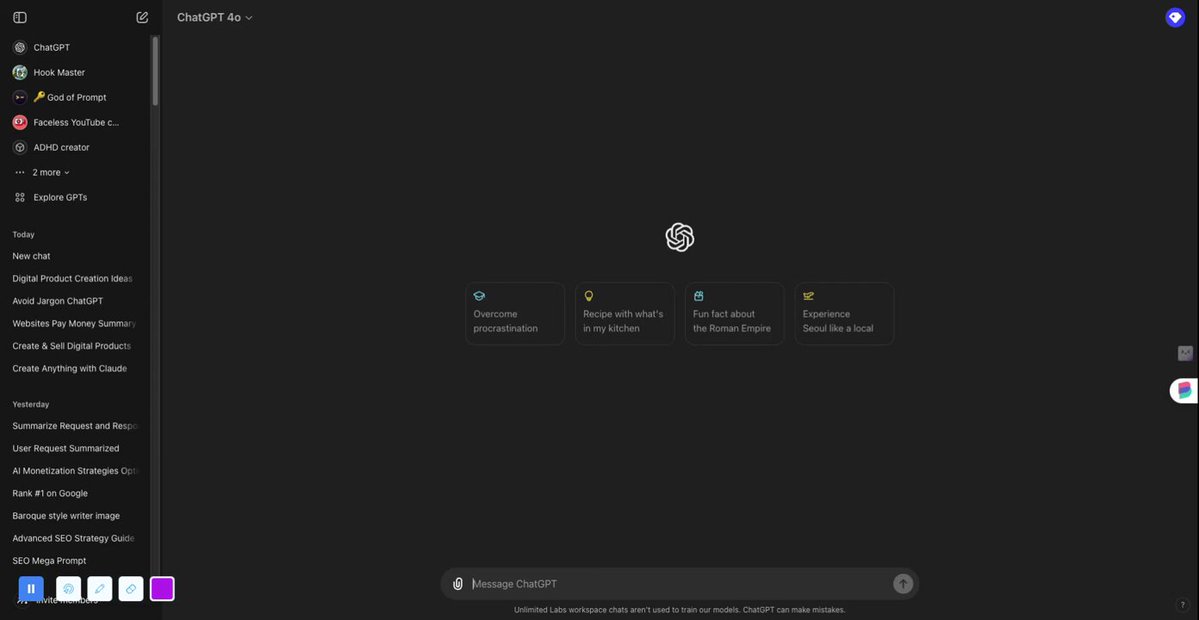Click the graduation cap icon on procrastination card
The height and width of the screenshot is (620, 1199).
point(479,296)
